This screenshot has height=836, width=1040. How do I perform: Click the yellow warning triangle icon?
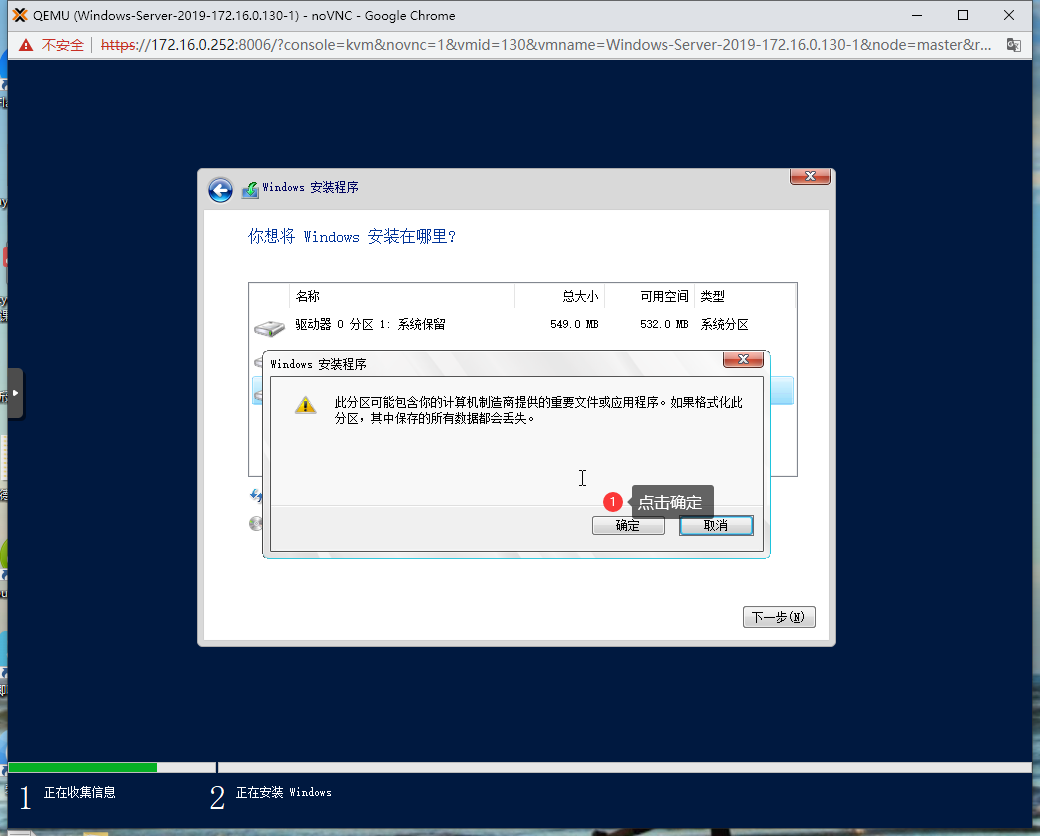[305, 405]
